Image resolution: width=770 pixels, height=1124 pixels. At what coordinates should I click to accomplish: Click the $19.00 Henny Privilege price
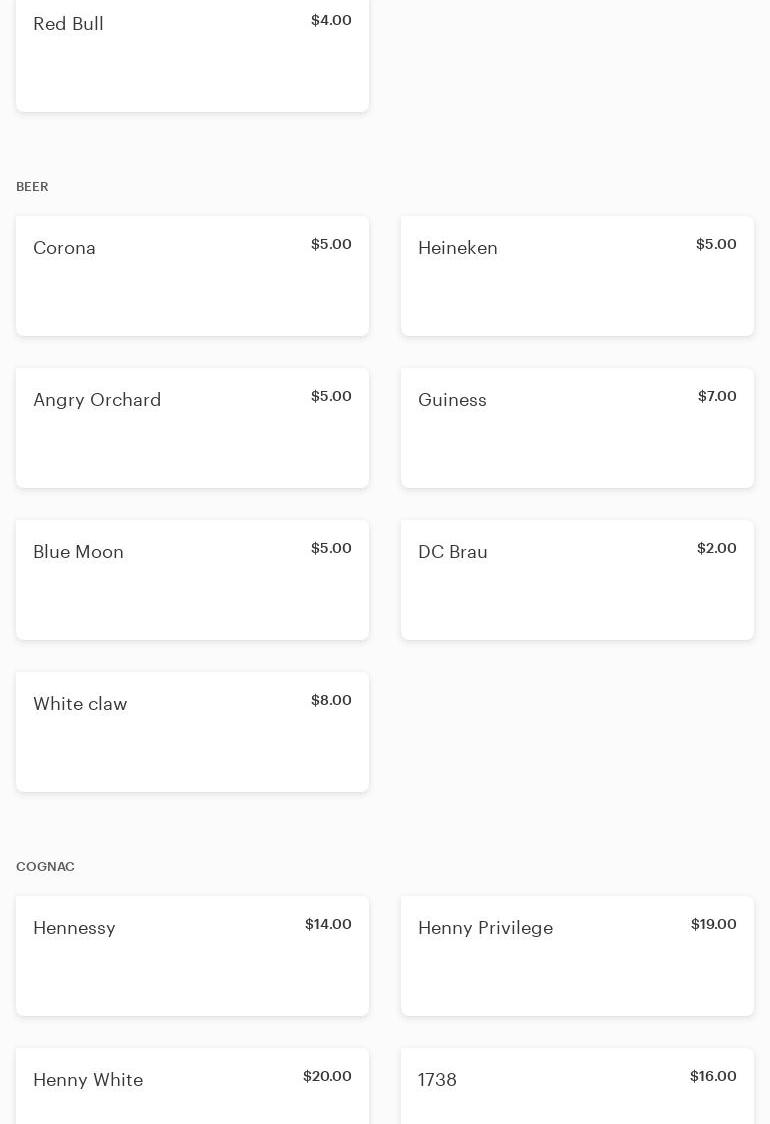(713, 924)
